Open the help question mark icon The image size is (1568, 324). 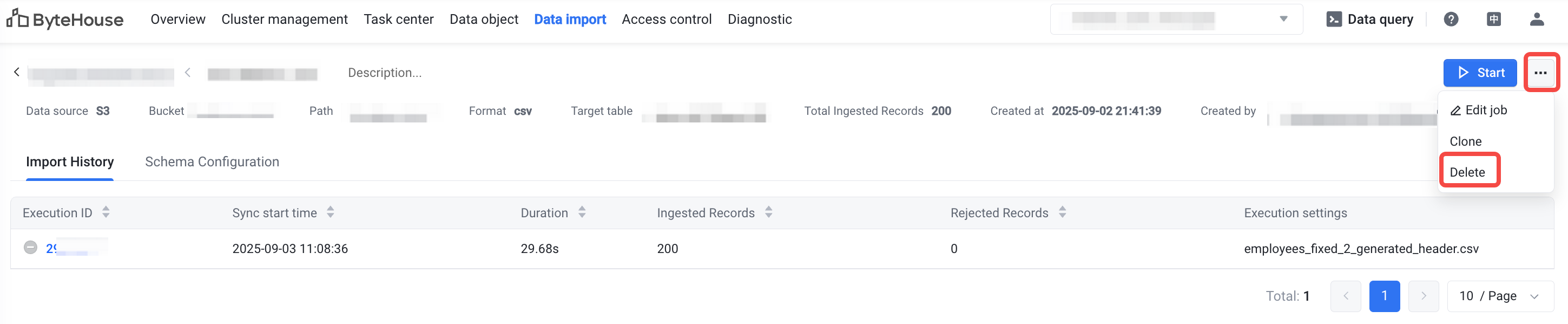1451,20
